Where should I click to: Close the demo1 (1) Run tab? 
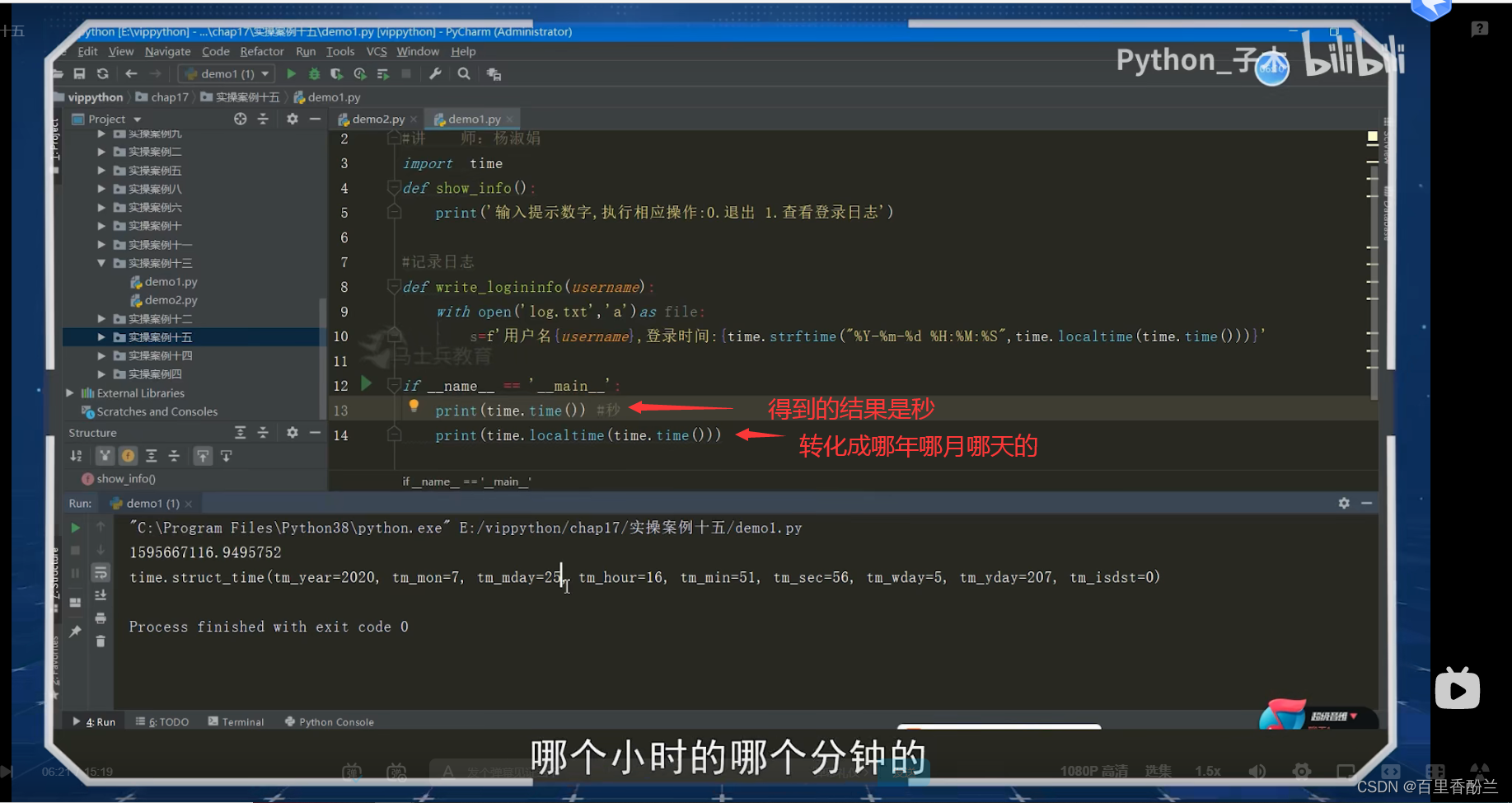[x=189, y=504]
